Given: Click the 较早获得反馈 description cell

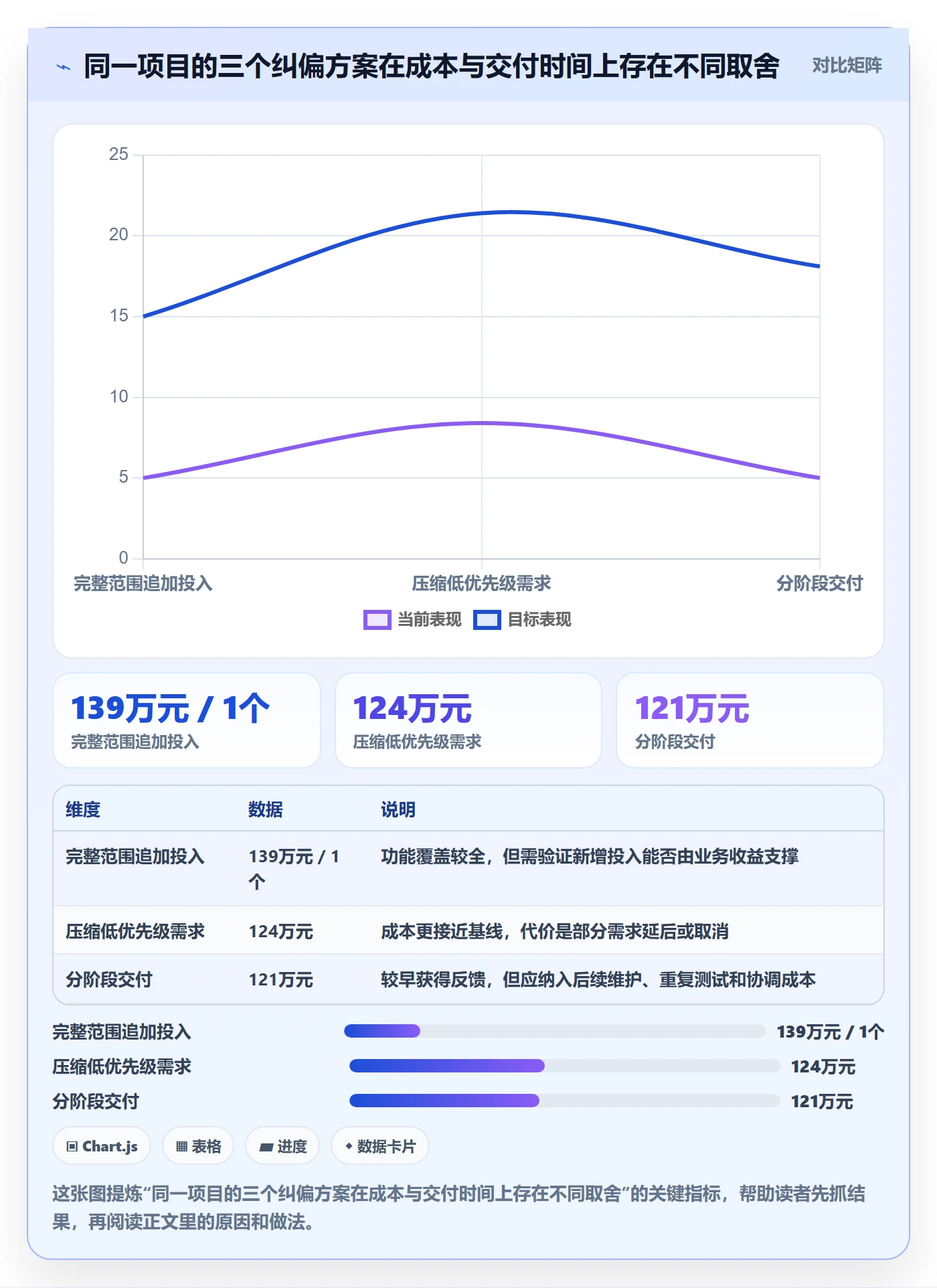Looking at the screenshot, I should tap(598, 979).
